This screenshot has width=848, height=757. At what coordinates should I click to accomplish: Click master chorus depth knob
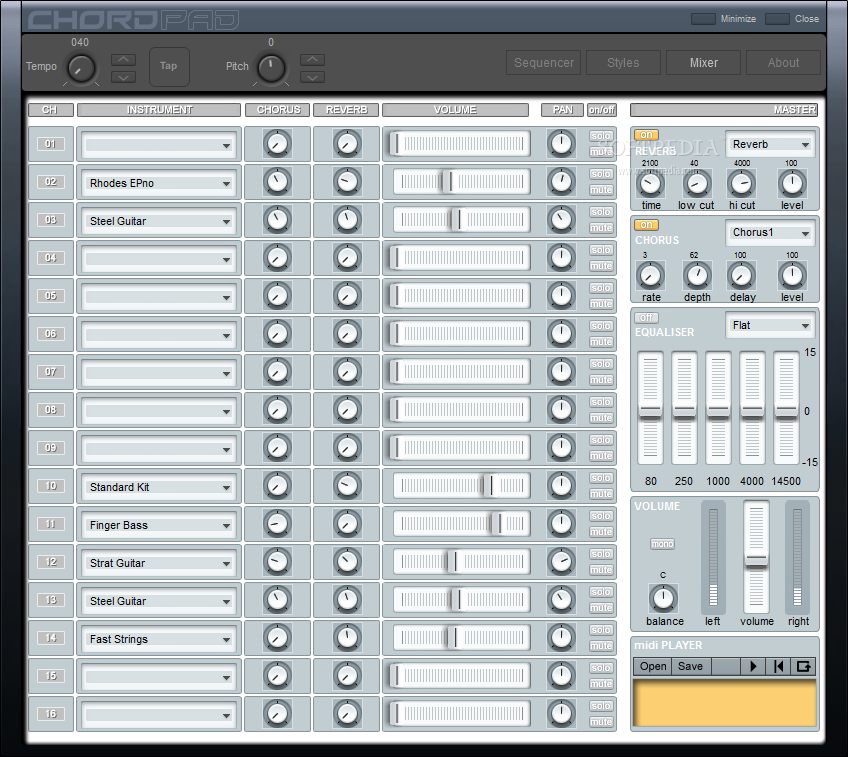pos(697,276)
